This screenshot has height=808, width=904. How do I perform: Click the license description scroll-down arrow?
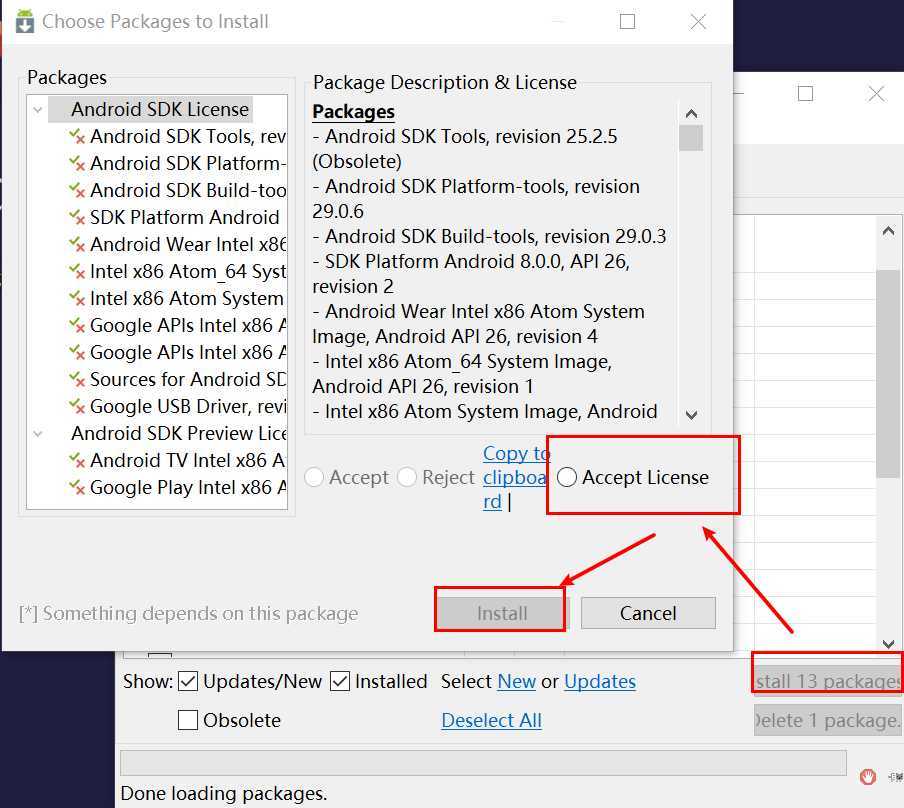tap(691, 415)
